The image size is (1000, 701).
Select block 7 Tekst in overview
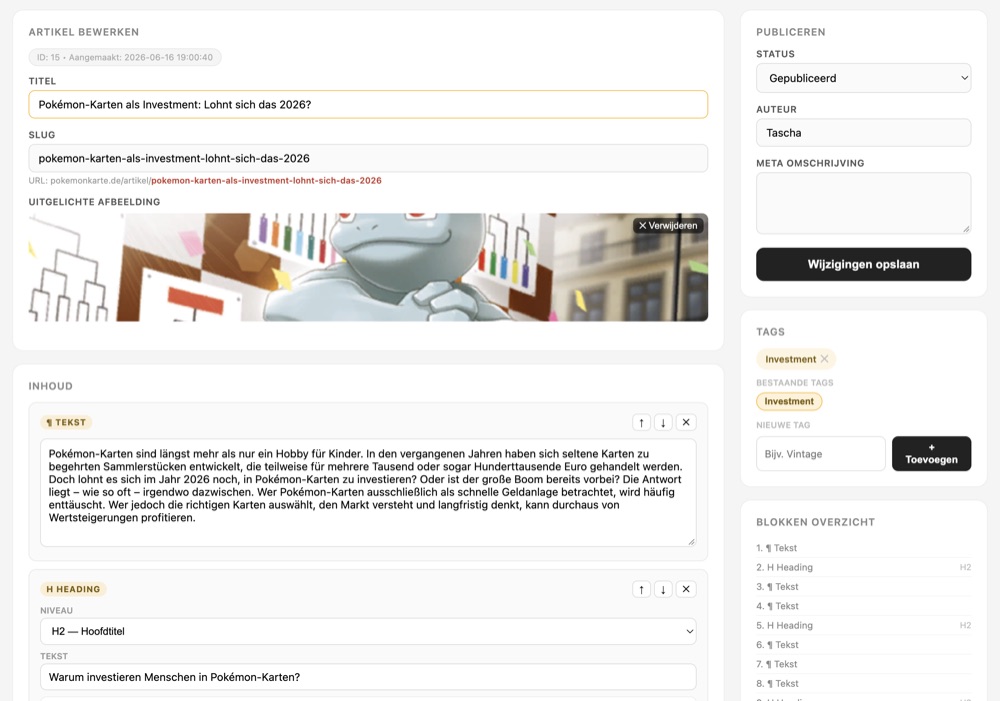click(864, 664)
